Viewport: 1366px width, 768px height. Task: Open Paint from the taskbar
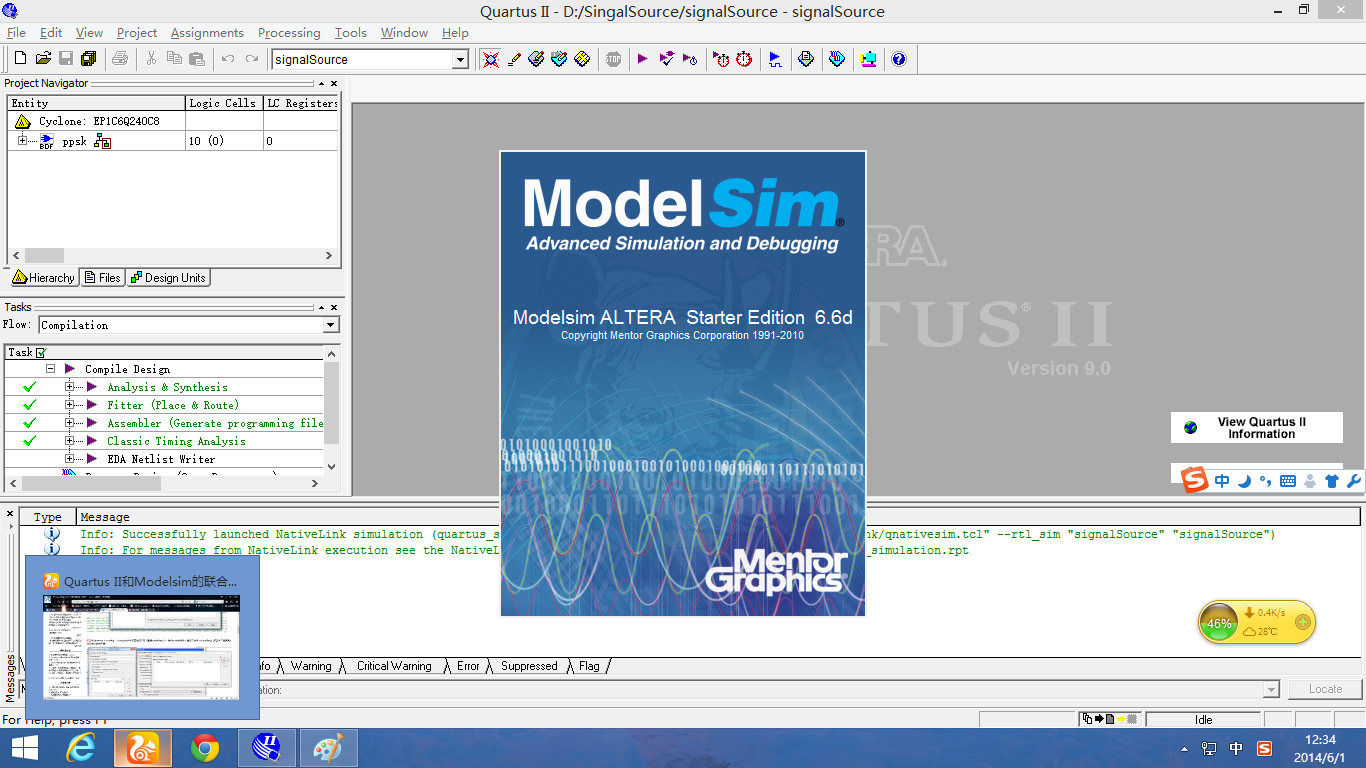tap(328, 748)
